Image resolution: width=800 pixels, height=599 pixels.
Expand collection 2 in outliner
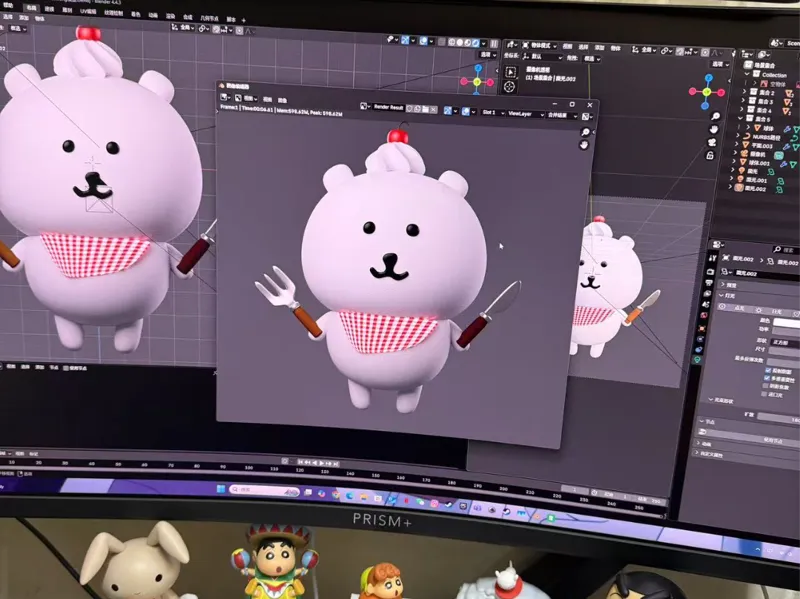point(744,92)
